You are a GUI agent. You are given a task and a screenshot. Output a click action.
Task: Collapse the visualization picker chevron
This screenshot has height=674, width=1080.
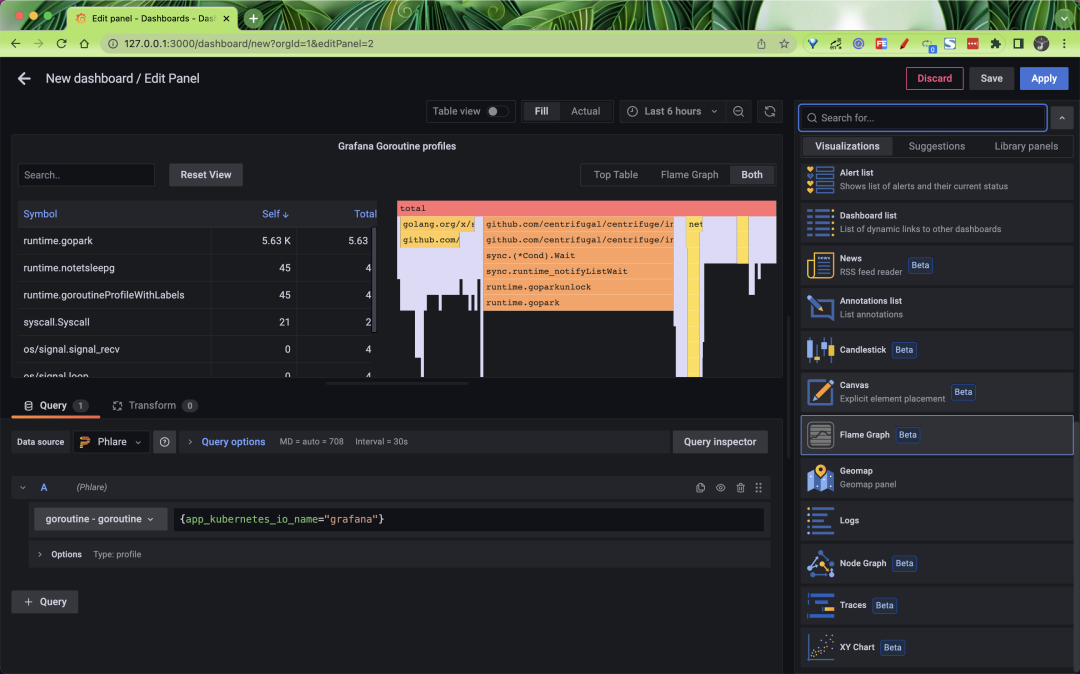(x=1062, y=118)
